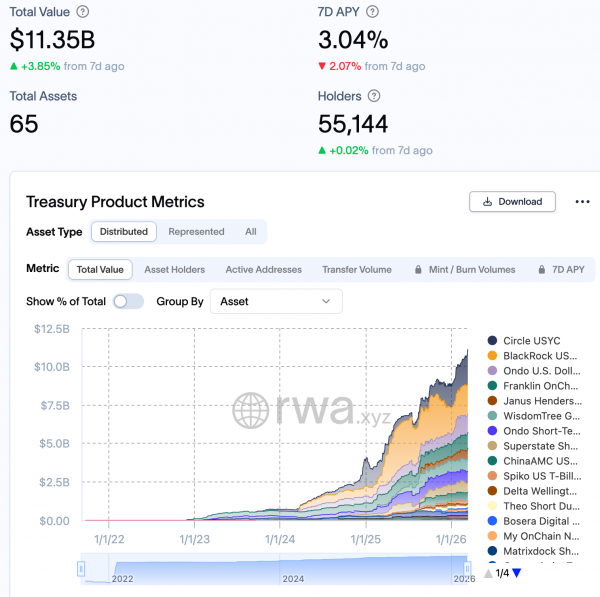Click the lock icon next to 7D APY metric

tap(543, 269)
